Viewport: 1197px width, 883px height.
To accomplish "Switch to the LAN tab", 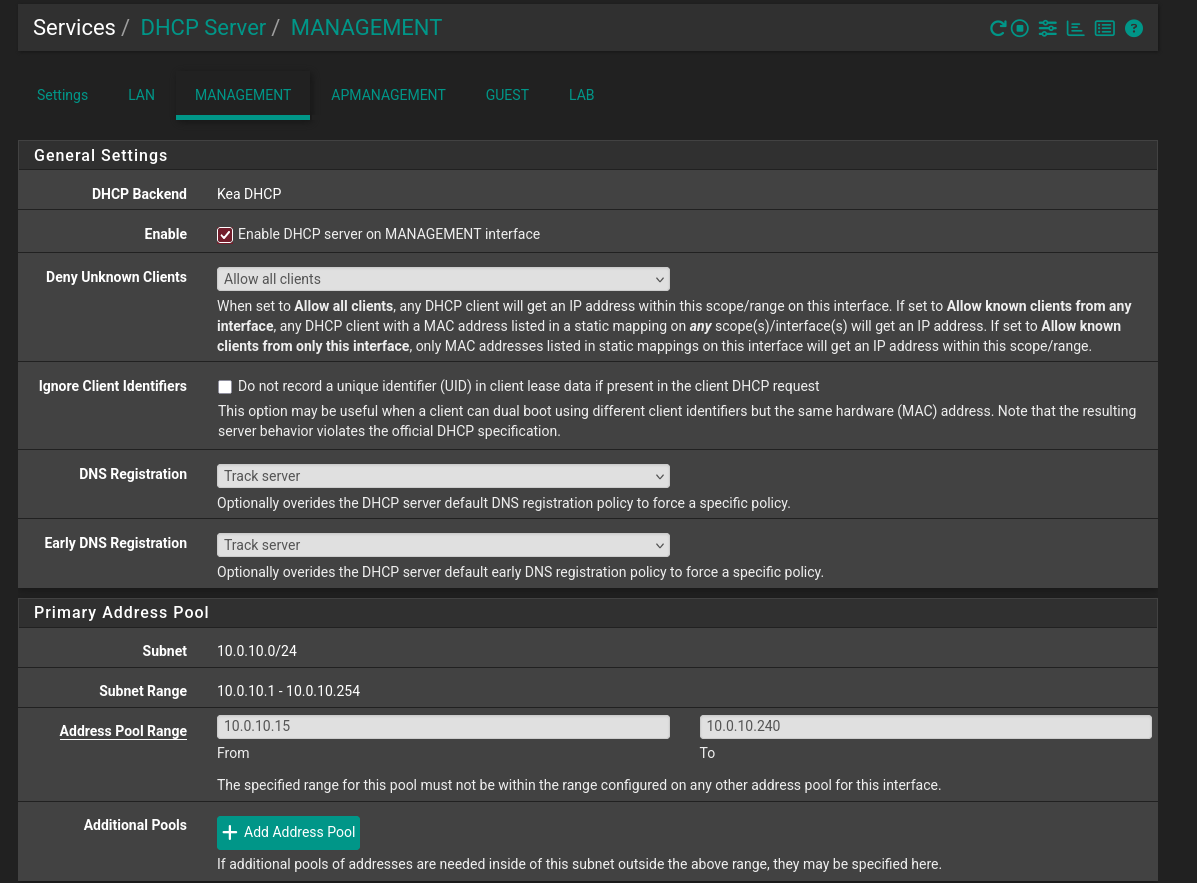I will pyautogui.click(x=141, y=95).
